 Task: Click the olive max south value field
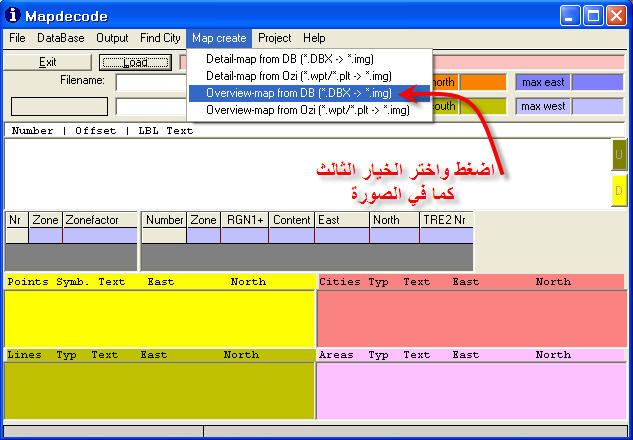coord(483,107)
